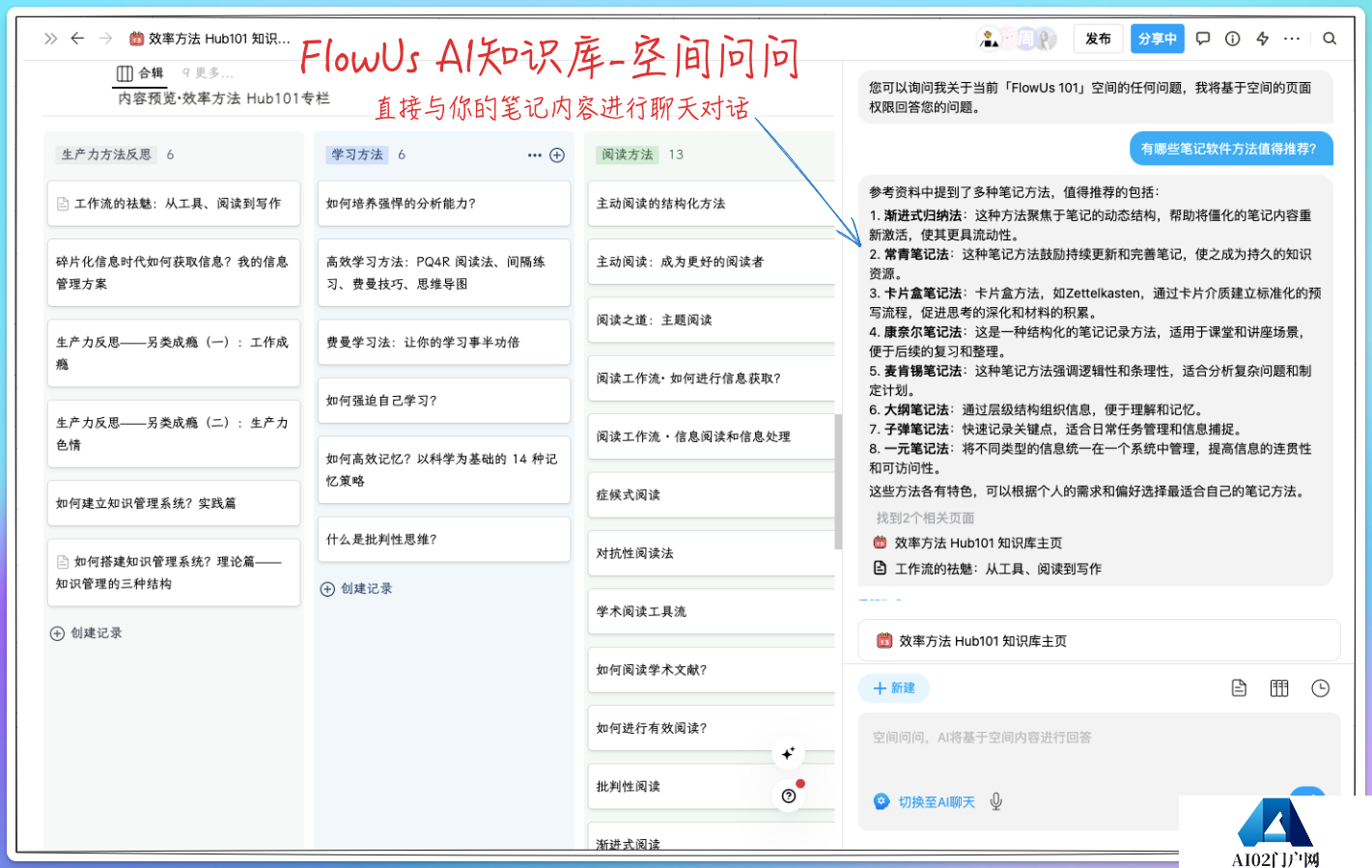This screenshot has width=1372, height=868.
Task: Click the 效率方法 Hub101 知识库主页 context chip
Action: point(1099,641)
